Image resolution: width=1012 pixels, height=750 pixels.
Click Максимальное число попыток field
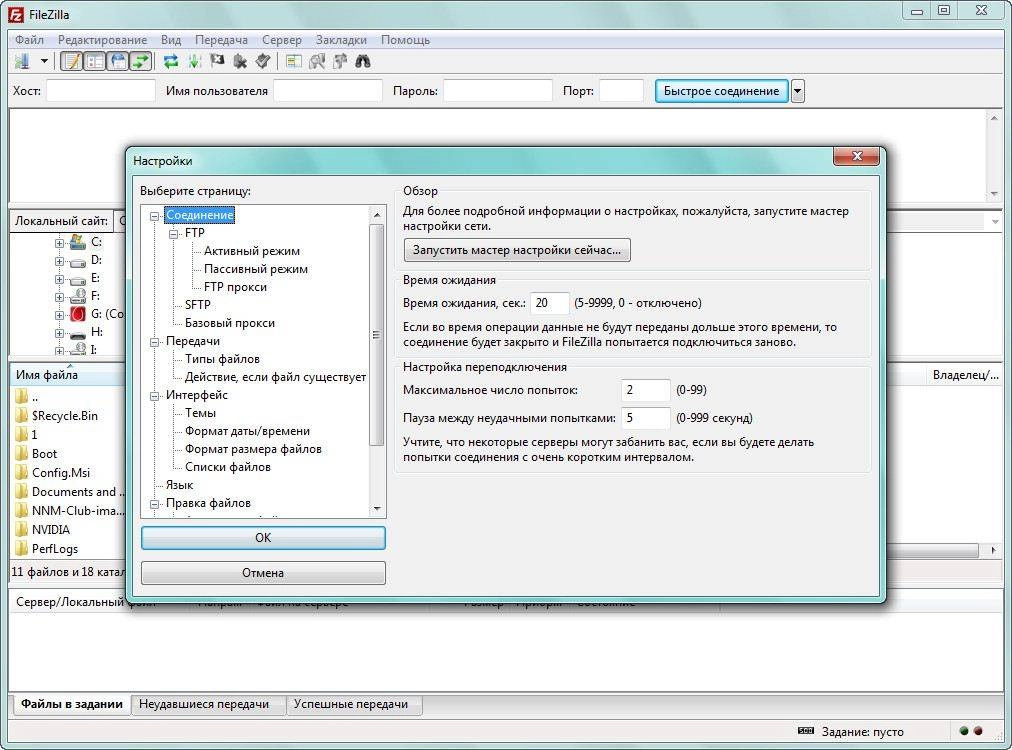645,390
